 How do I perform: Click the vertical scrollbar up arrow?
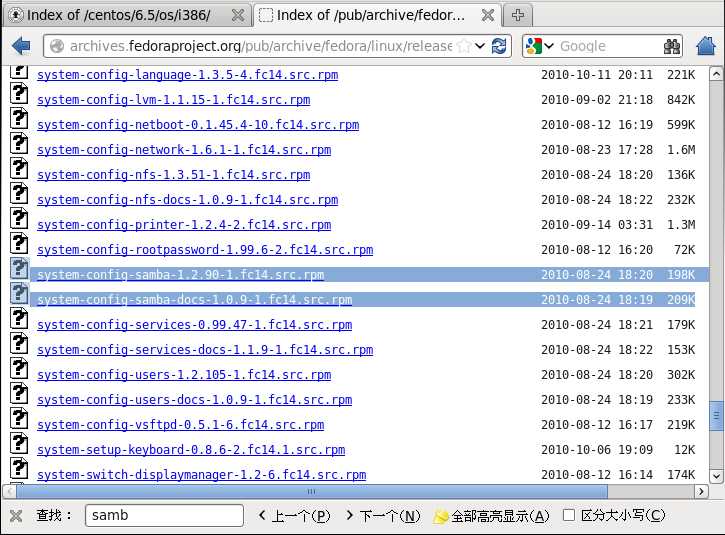click(x=716, y=74)
